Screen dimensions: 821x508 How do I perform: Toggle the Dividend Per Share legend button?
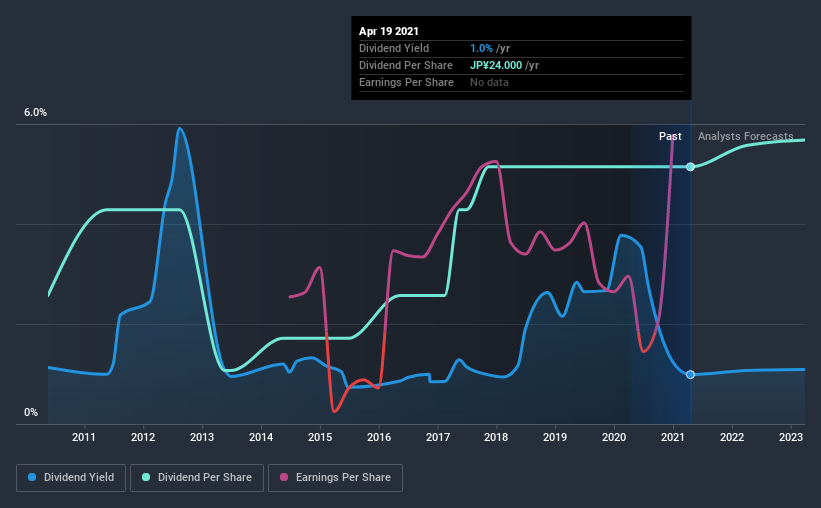pyautogui.click(x=197, y=478)
